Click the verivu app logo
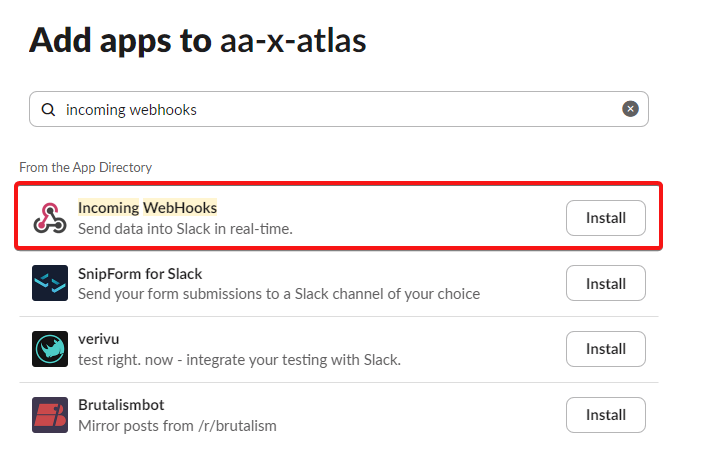The image size is (704, 472). pos(50,349)
